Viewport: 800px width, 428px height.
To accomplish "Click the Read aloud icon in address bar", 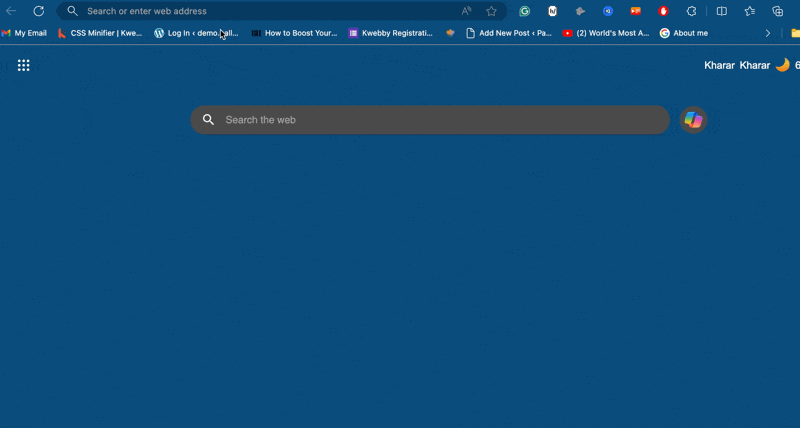I will (x=466, y=11).
